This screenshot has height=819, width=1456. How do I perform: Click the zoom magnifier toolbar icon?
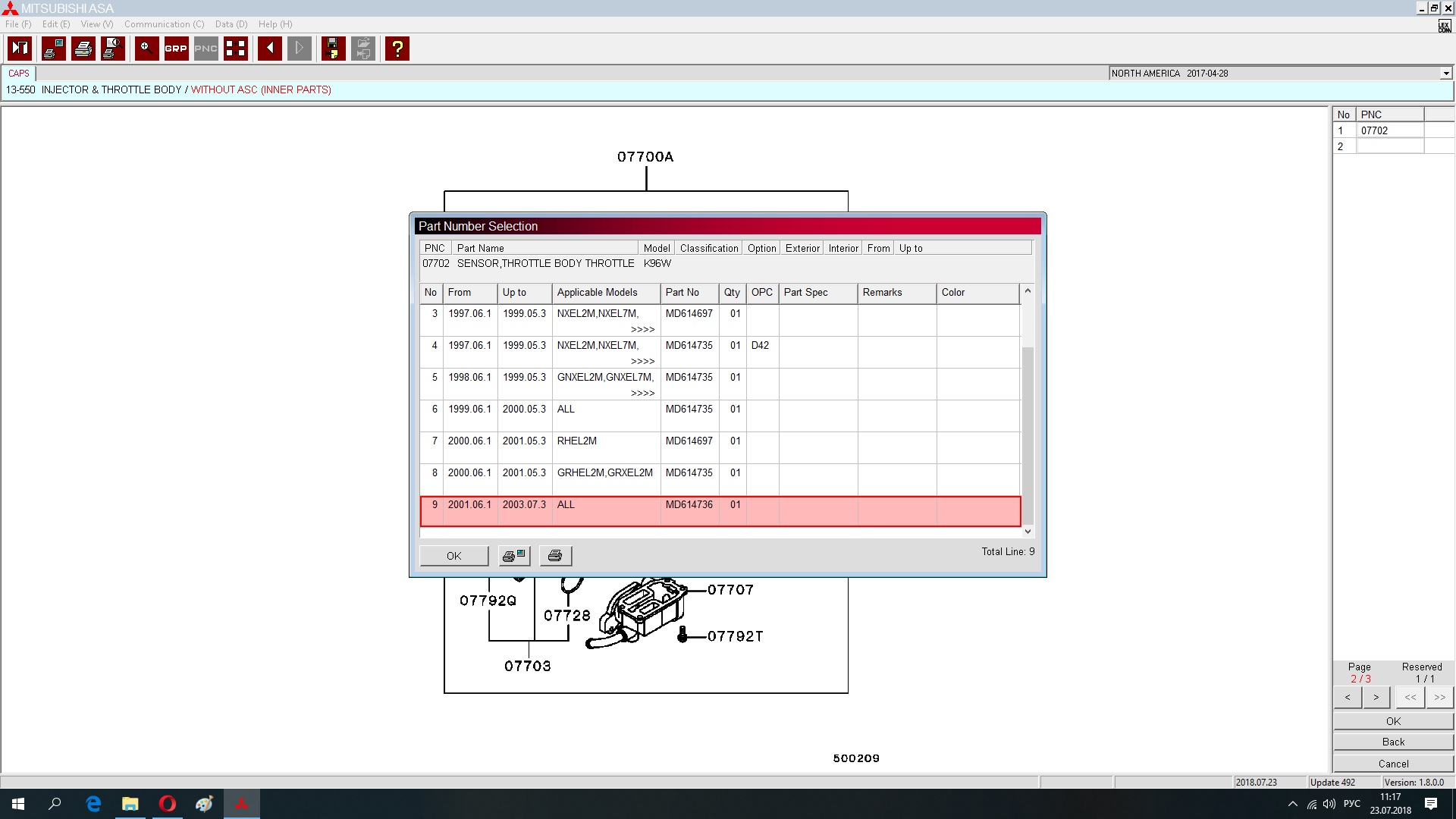tap(146, 49)
